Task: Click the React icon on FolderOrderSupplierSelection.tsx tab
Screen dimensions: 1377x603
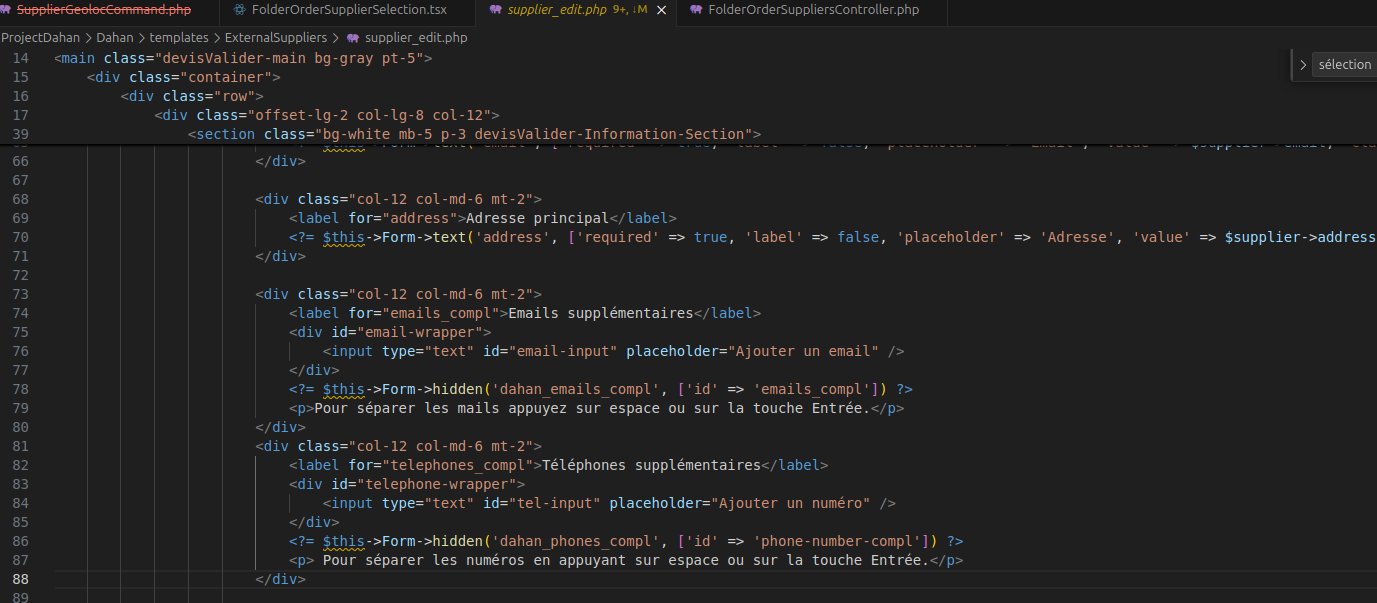Action: [239, 10]
